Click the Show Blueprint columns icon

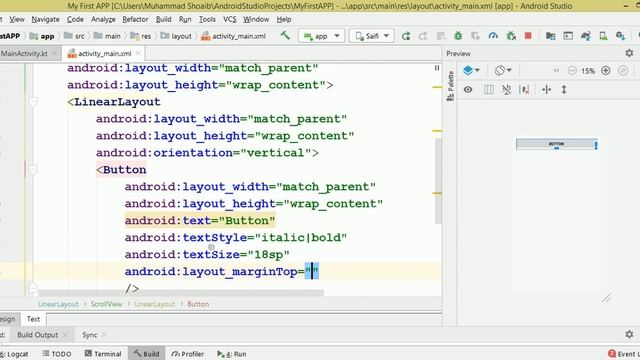489,89
